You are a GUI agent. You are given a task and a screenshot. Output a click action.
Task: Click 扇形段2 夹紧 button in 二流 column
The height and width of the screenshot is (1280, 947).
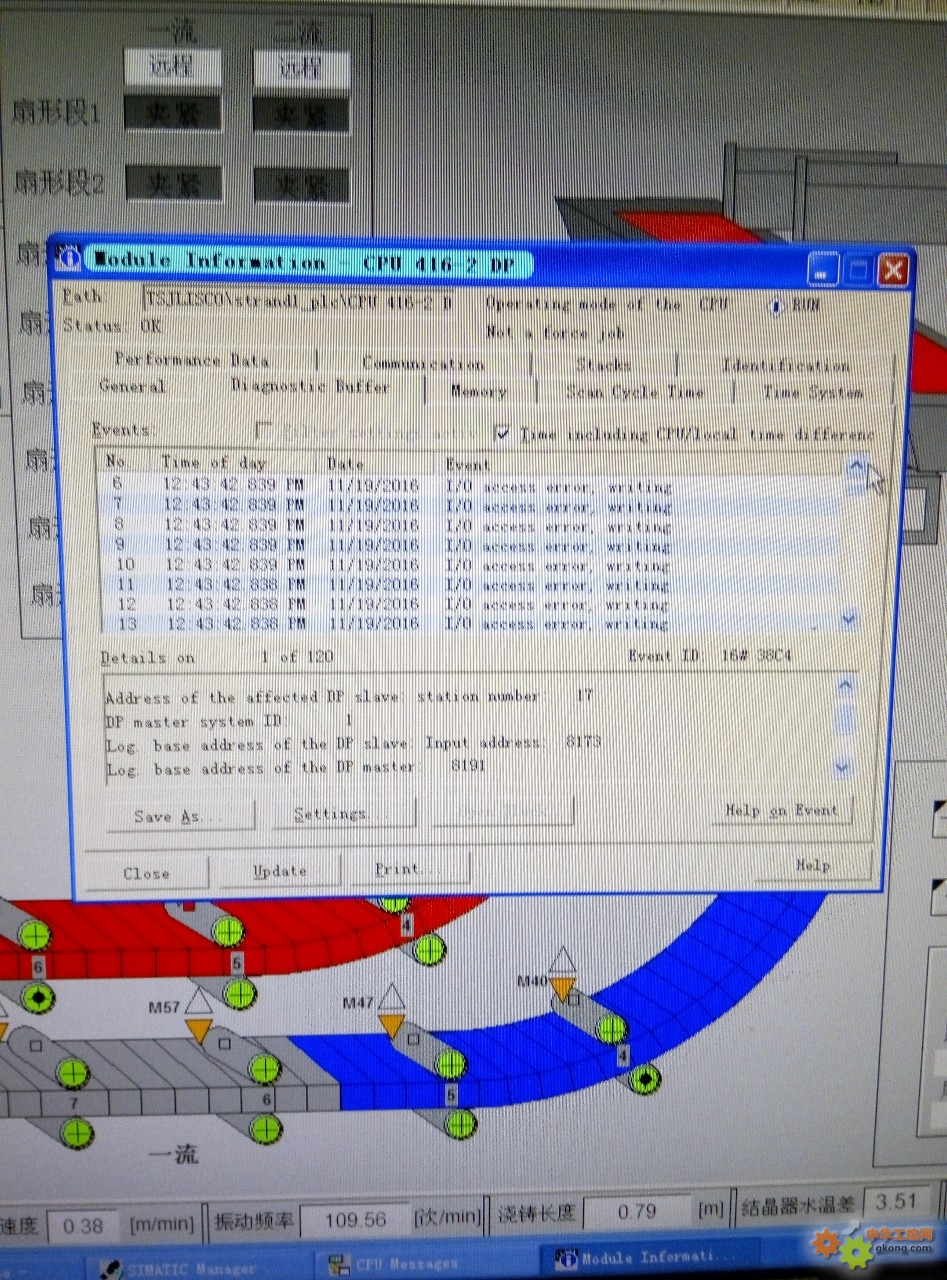click(x=301, y=186)
